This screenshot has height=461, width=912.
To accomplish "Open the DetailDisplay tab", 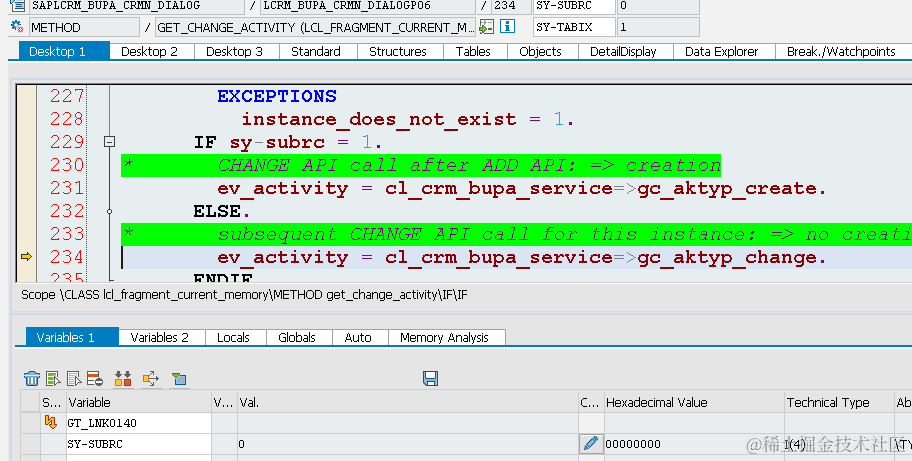I will [x=623, y=51].
